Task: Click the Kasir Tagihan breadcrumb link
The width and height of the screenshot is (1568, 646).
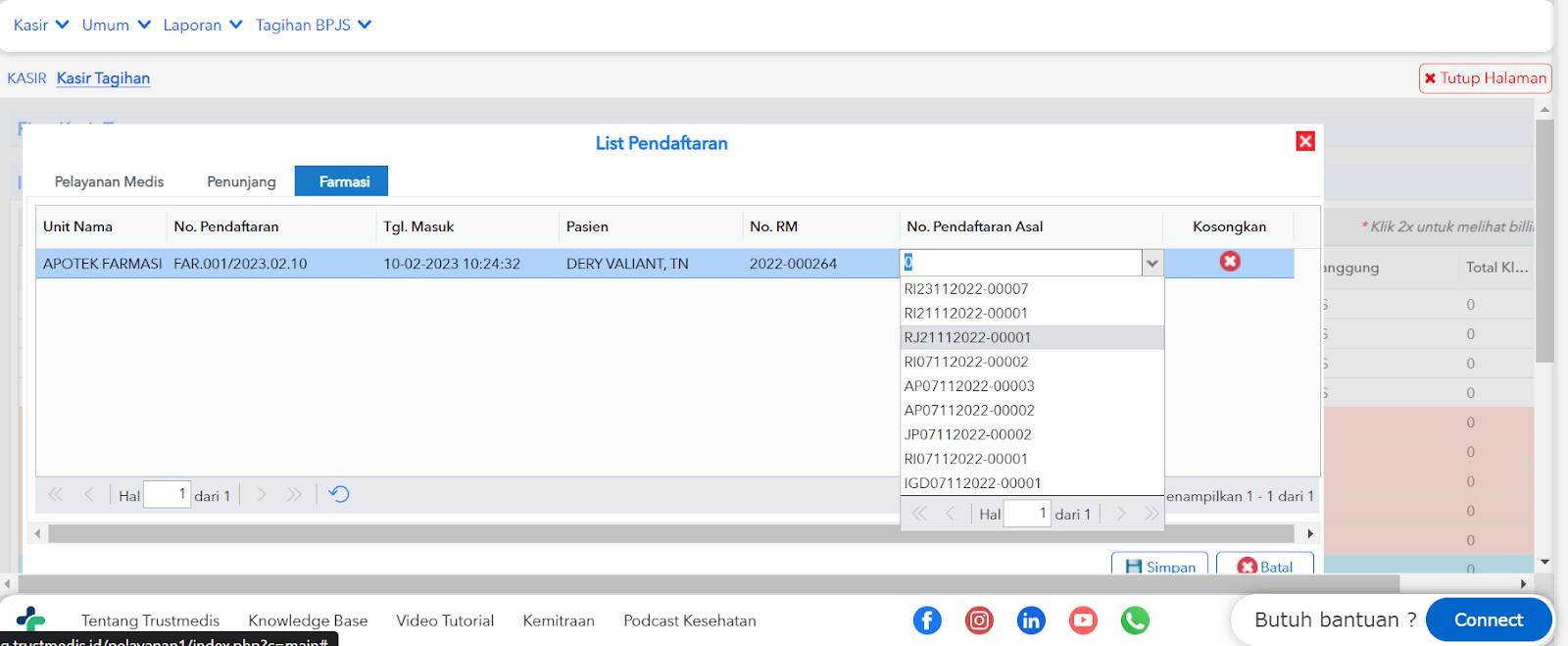Action: point(103,78)
